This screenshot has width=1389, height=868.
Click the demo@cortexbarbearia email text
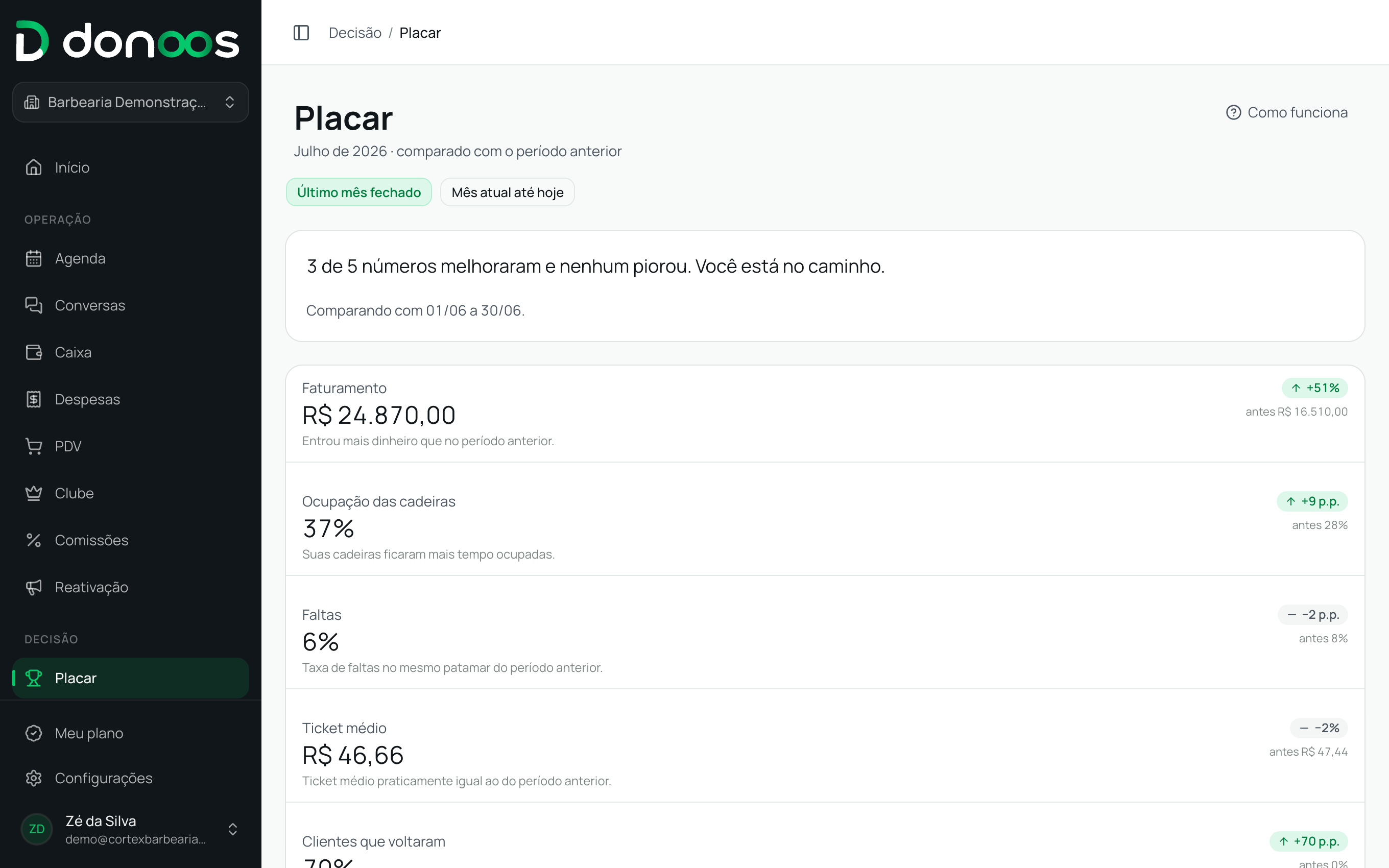pyautogui.click(x=135, y=839)
